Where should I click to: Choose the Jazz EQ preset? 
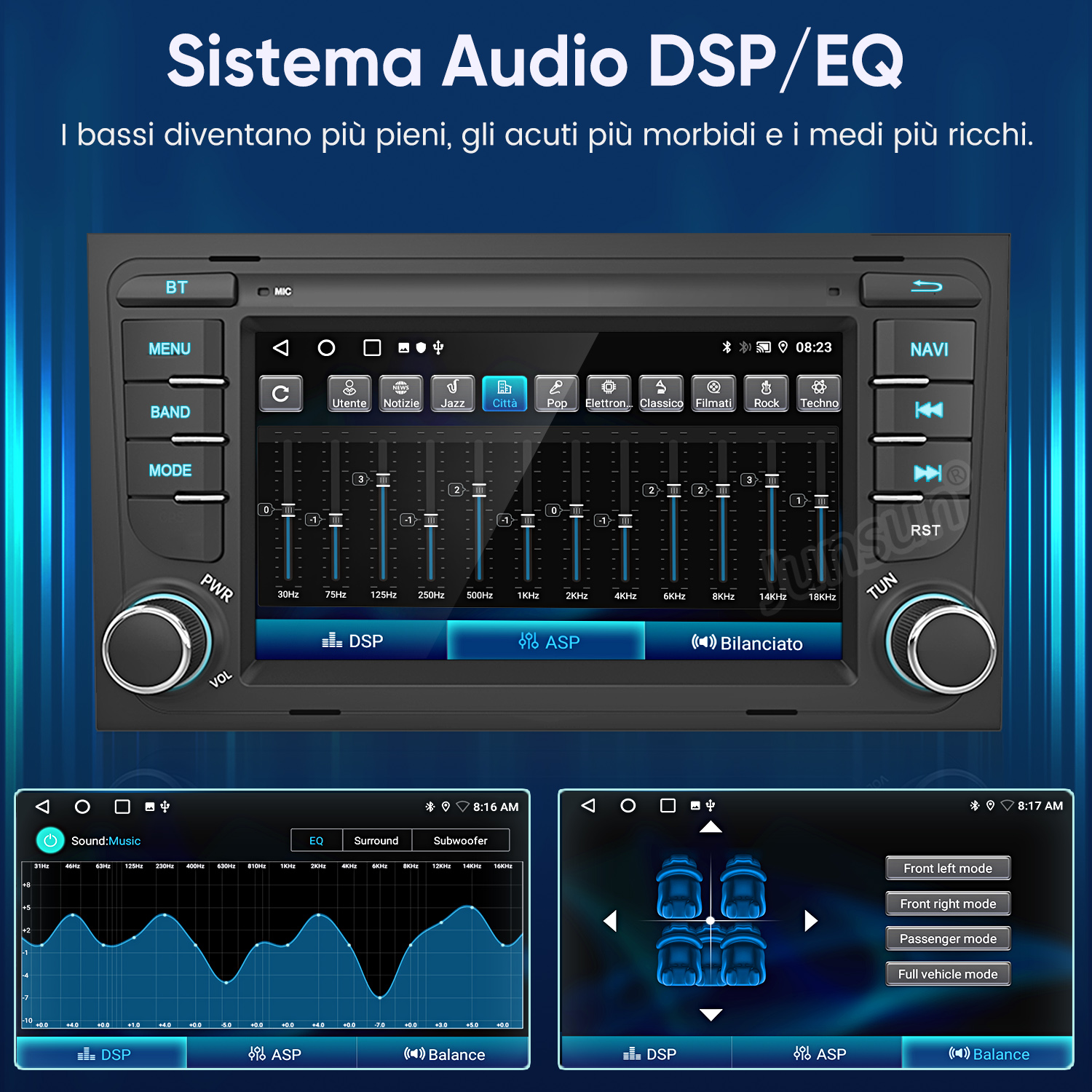(x=453, y=394)
